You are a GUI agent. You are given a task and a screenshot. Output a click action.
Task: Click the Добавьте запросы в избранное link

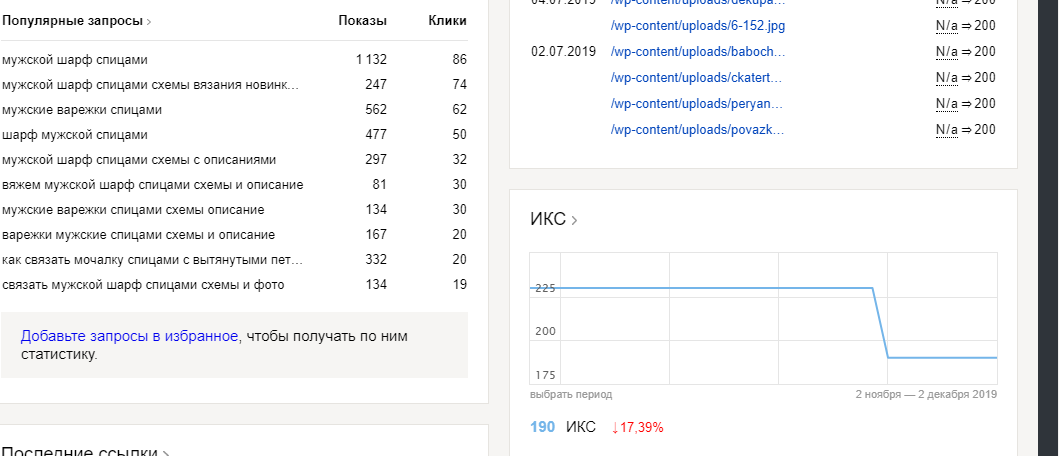pos(129,336)
